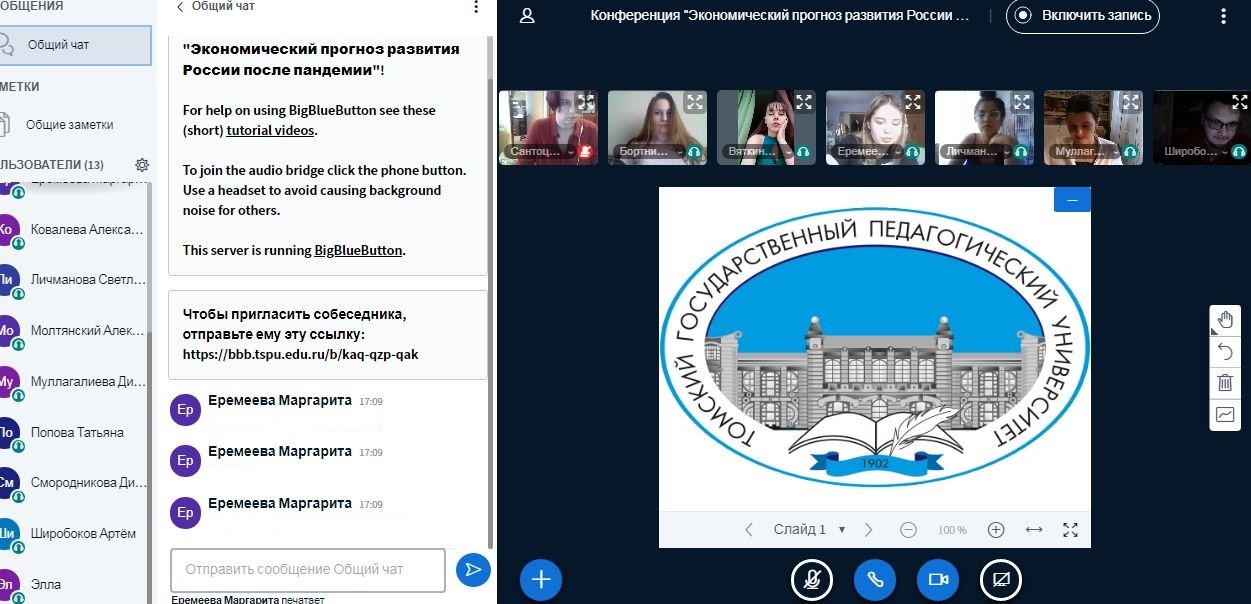Click invite link bbb.tspu.edu.ru/b/kaq-qzp-qak text
The image size is (1251, 604).
pos(301,354)
